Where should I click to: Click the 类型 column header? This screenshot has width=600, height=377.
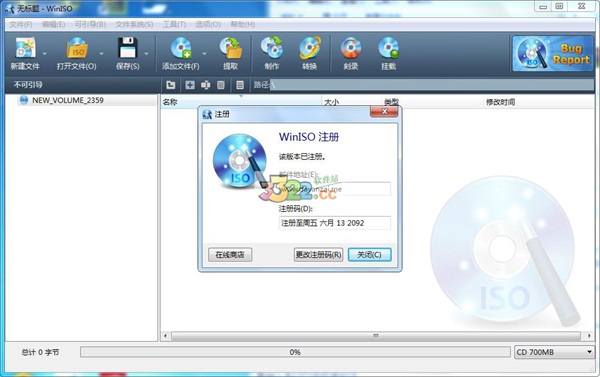click(x=433, y=102)
